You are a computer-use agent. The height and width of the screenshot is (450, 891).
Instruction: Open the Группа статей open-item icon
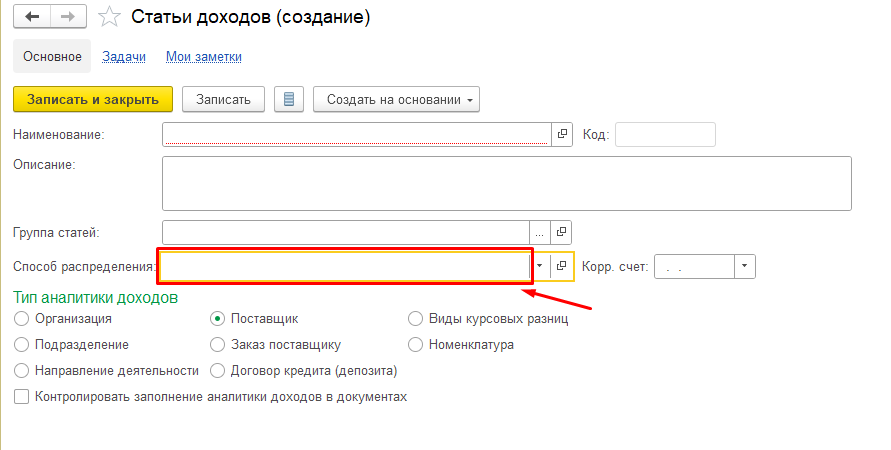point(561,232)
